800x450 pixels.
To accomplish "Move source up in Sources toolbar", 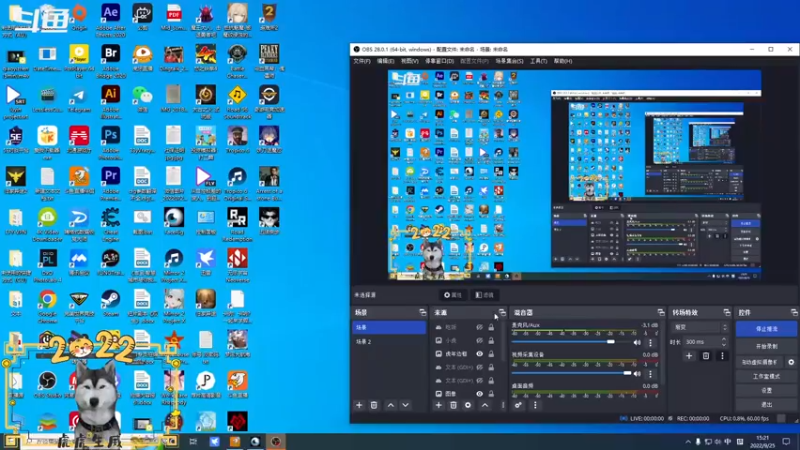I will pos(485,405).
